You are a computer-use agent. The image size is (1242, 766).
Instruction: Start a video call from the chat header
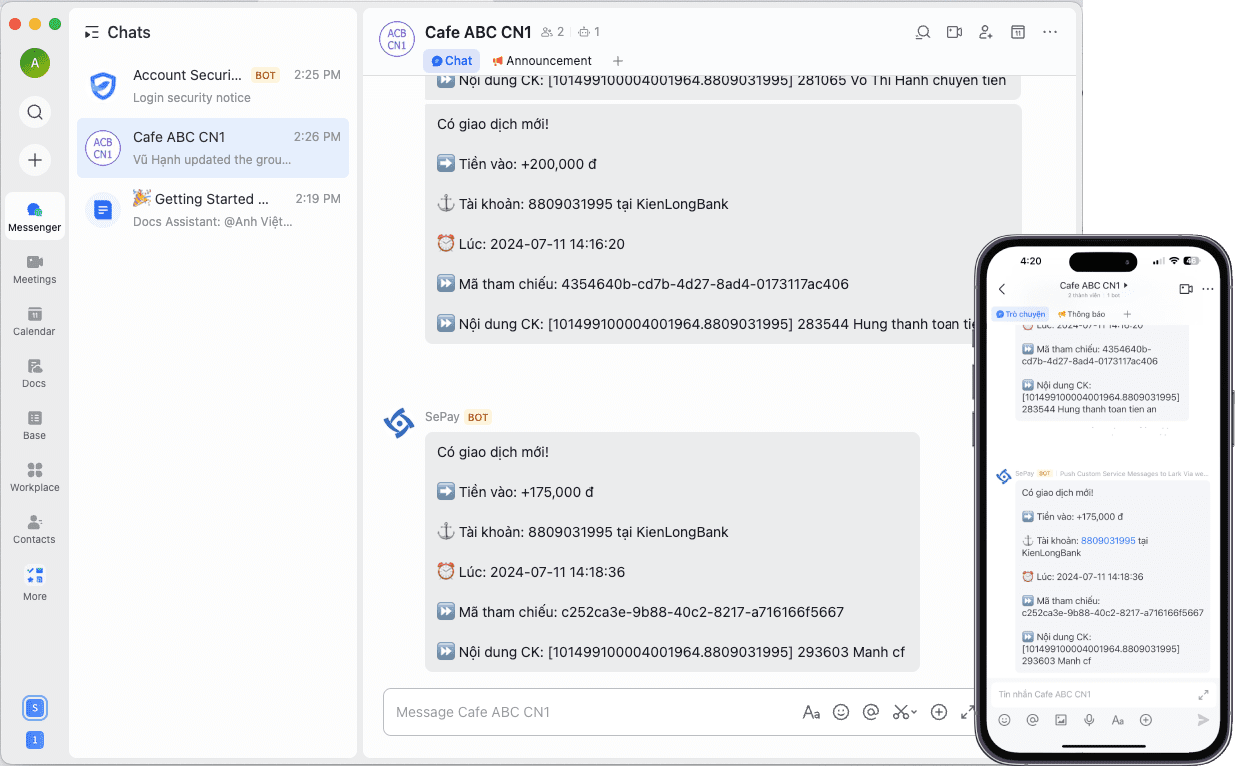pos(954,32)
